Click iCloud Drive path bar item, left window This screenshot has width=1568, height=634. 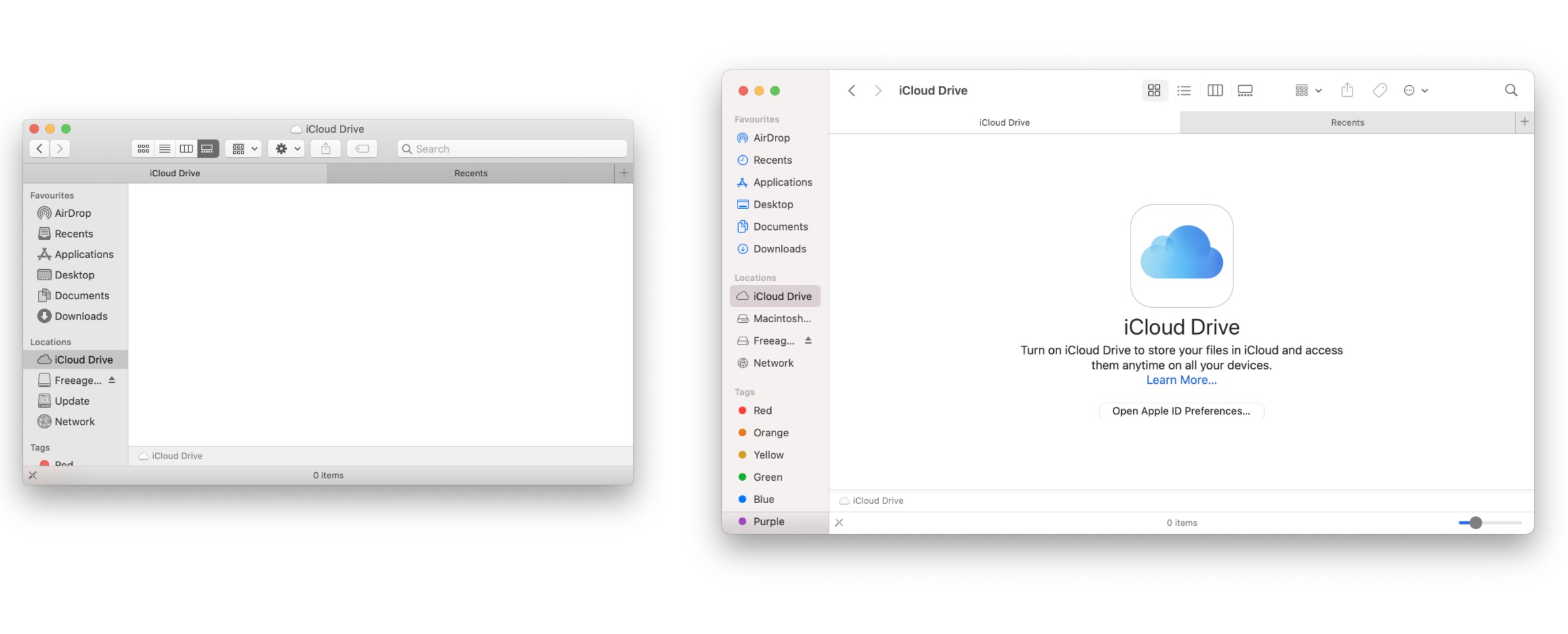[170, 456]
